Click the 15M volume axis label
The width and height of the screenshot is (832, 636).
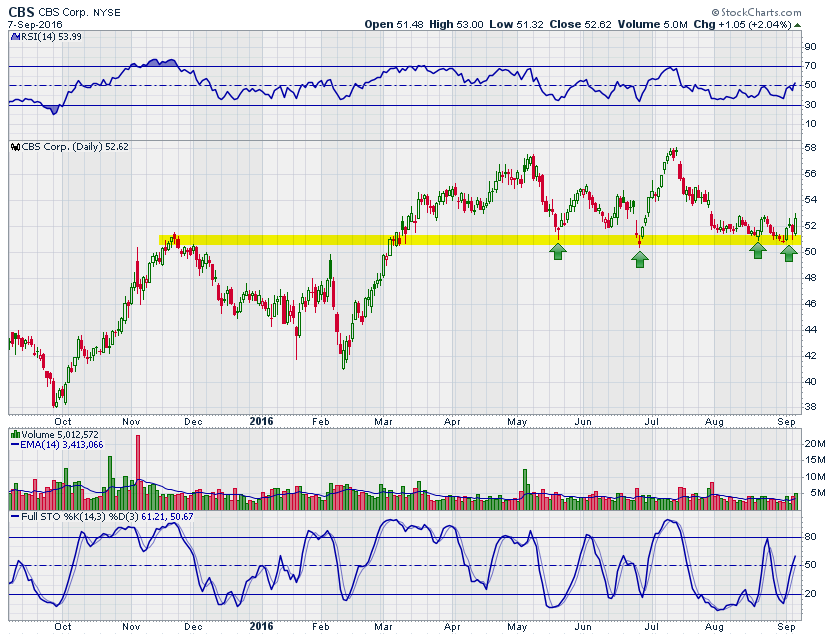(814, 460)
